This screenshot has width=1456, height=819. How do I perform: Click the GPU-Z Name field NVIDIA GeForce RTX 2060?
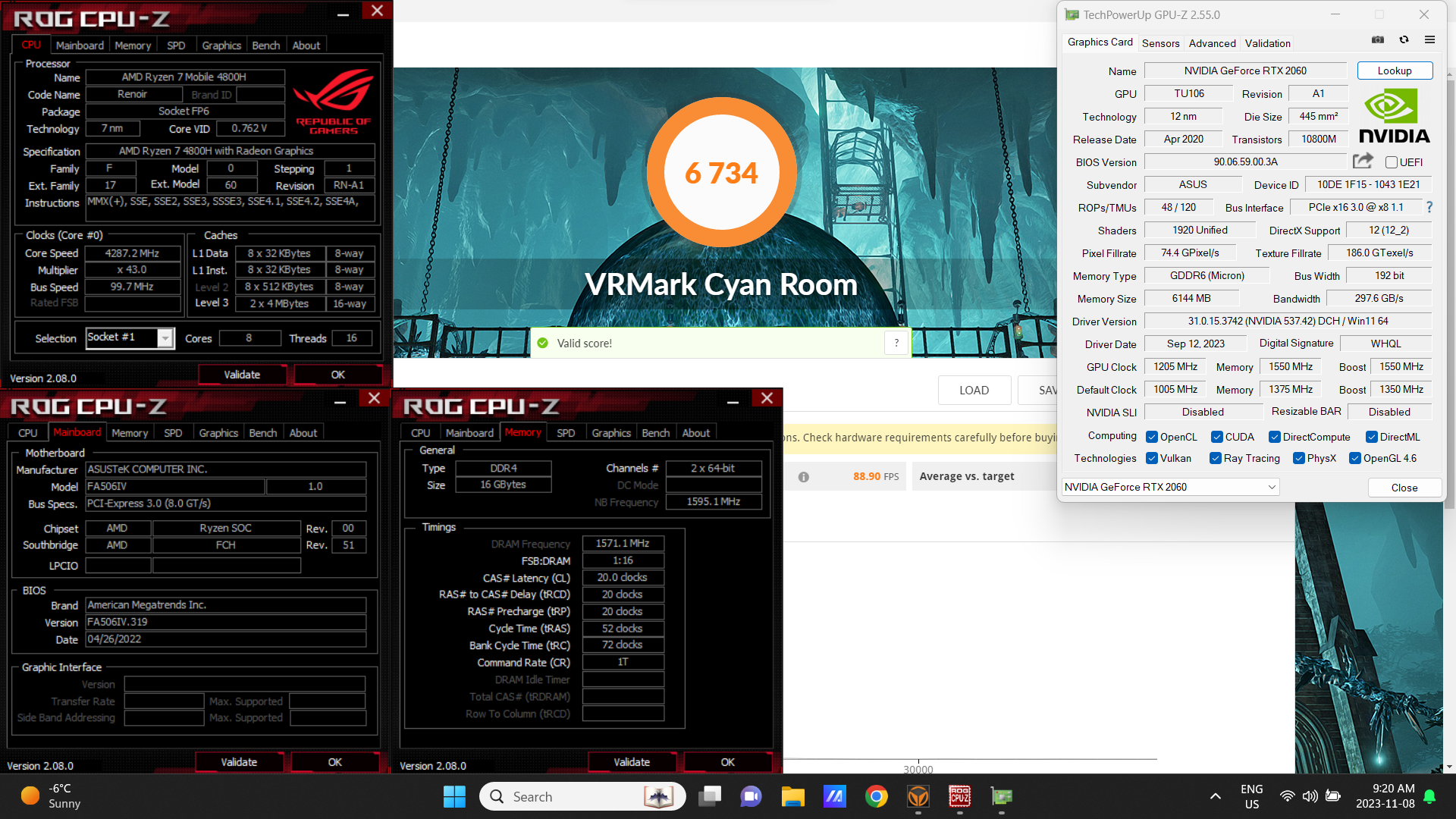coord(1245,71)
